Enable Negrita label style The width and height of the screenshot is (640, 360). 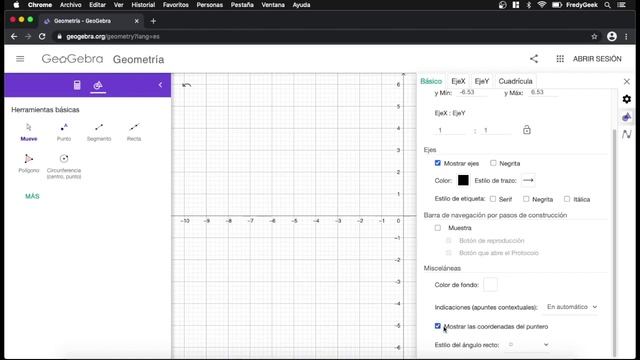click(x=526, y=199)
